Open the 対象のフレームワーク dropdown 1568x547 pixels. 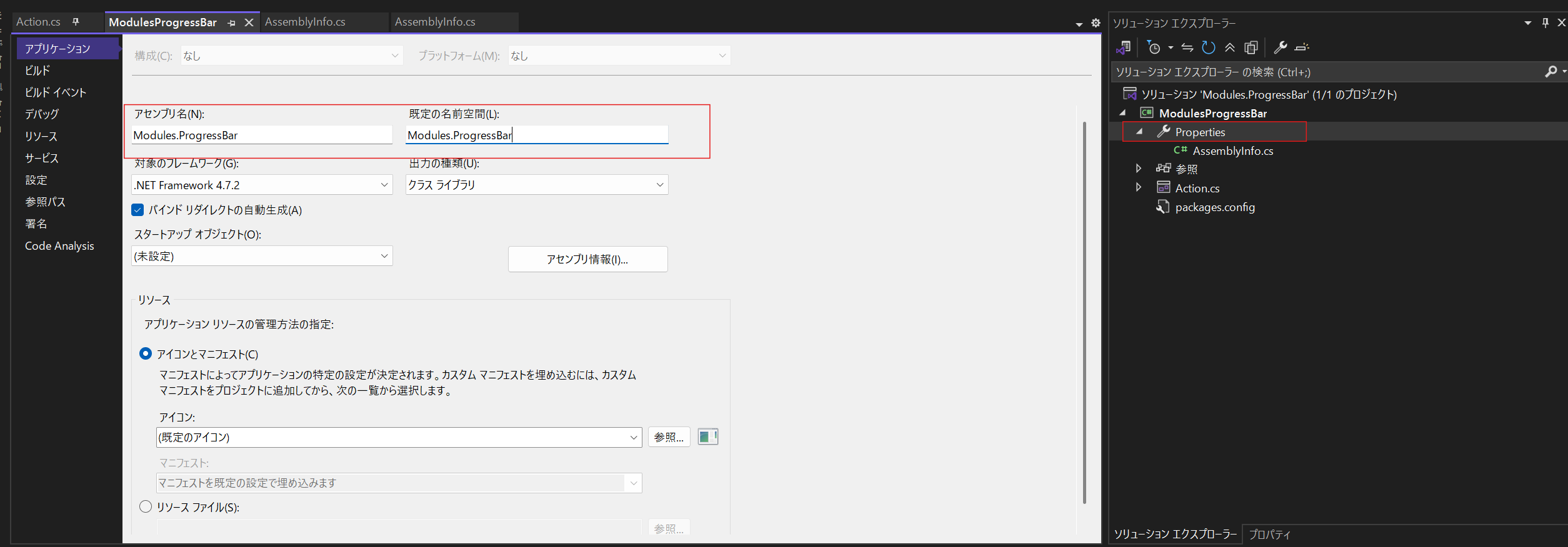point(262,185)
